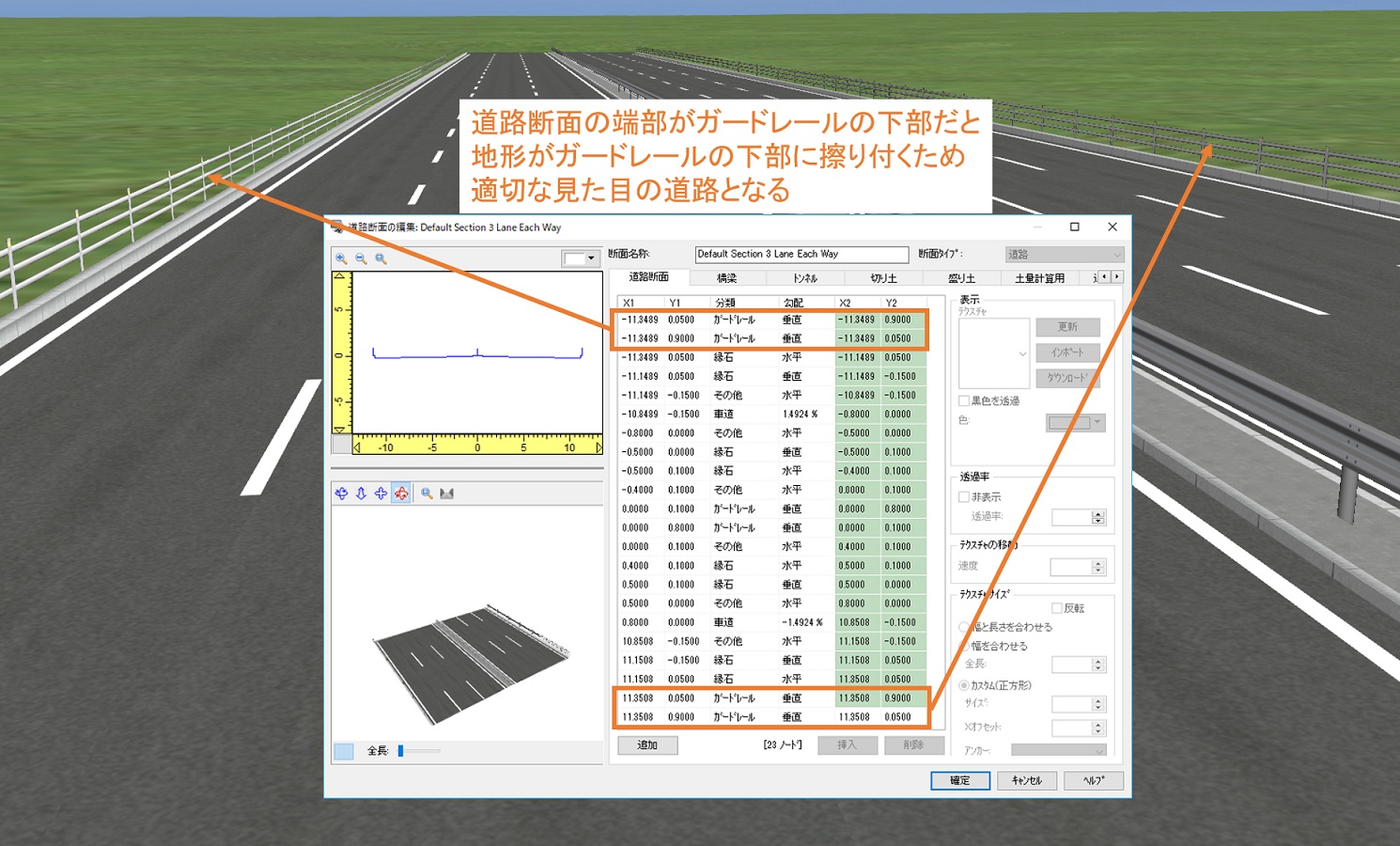Expand the 色 color dropdown

pos(1077,423)
